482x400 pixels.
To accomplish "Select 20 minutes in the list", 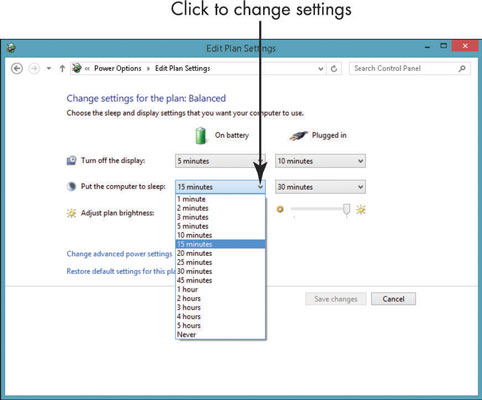I will tap(220, 253).
